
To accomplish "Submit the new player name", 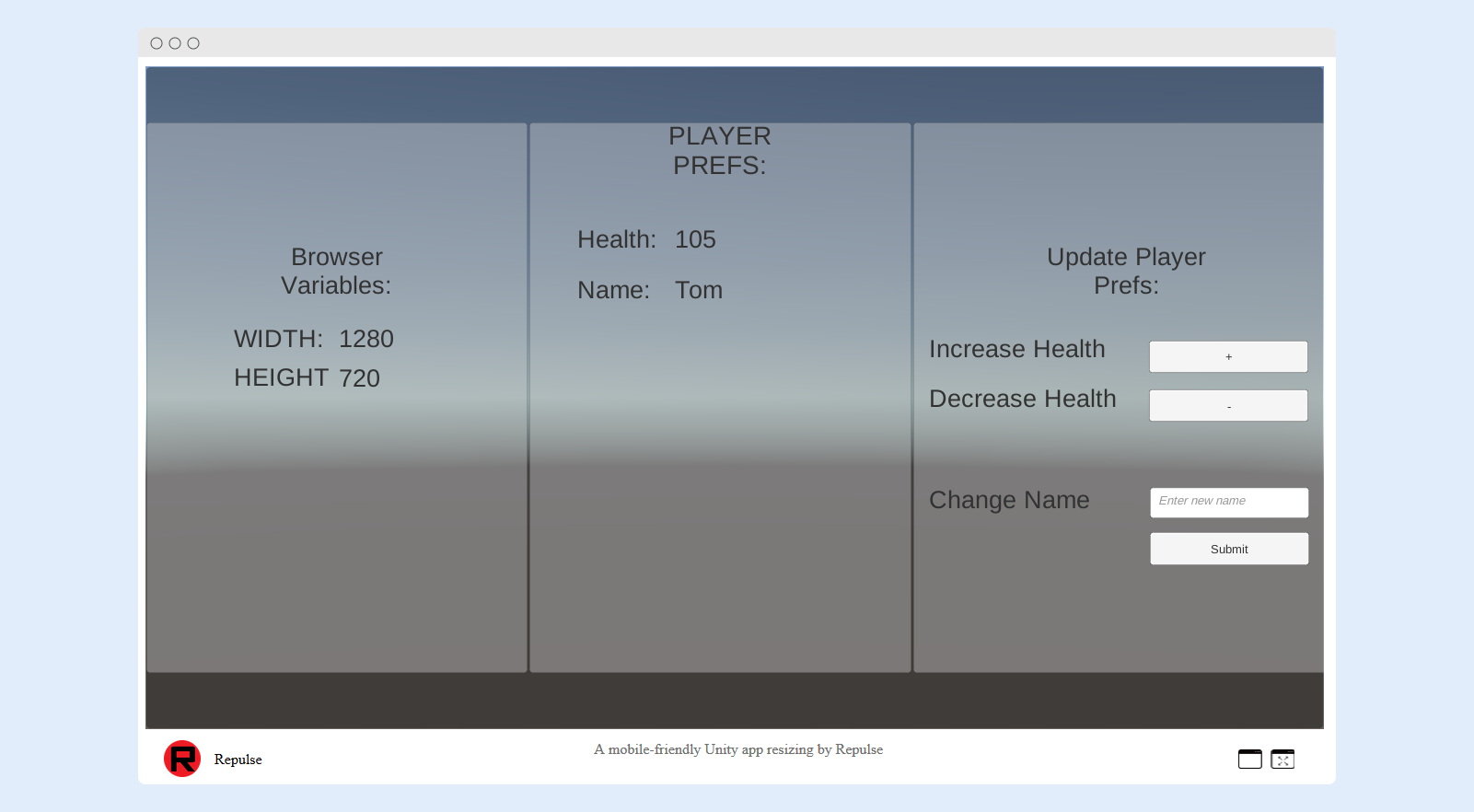I will pos(1229,549).
